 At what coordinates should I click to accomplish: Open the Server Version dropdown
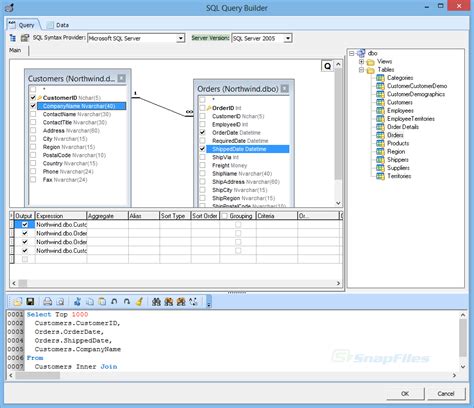[x=288, y=38]
